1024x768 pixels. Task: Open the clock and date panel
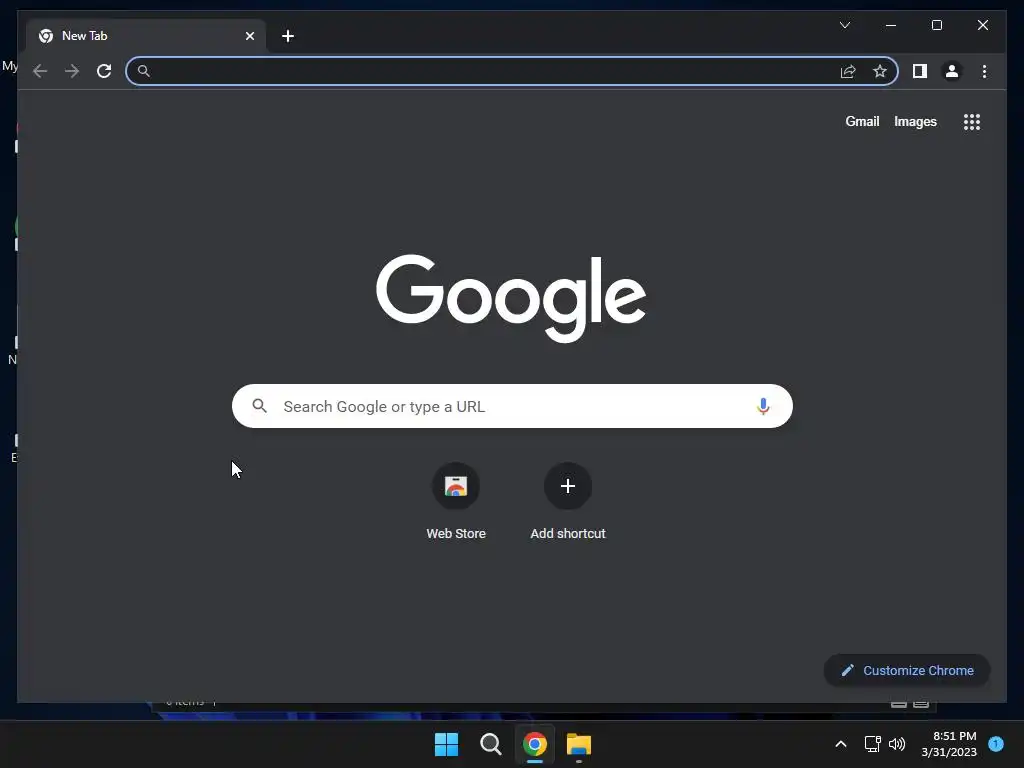(x=949, y=744)
